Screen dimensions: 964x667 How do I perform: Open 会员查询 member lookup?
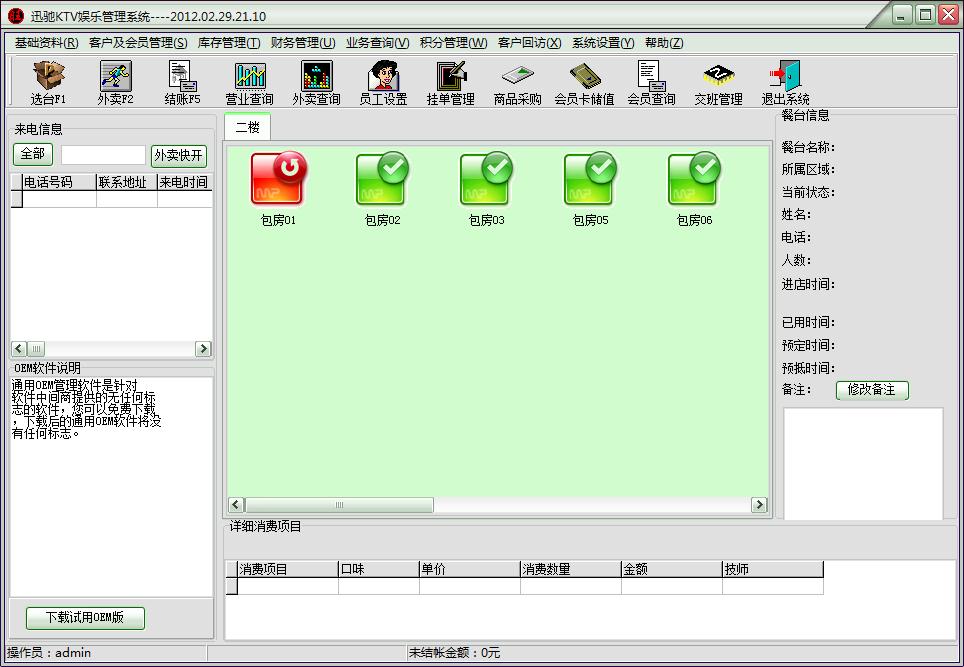click(x=652, y=82)
